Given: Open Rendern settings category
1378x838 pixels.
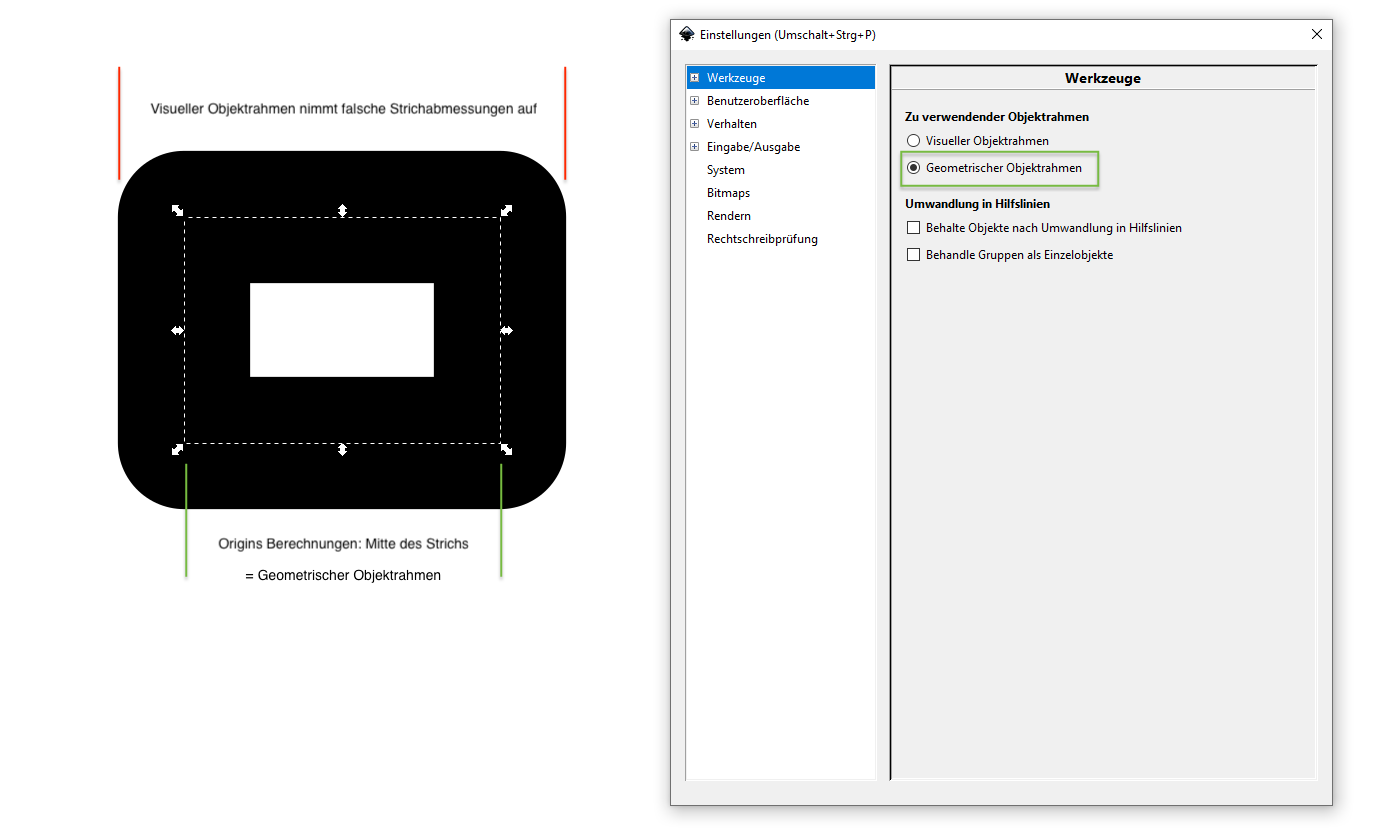Looking at the screenshot, I should [729, 216].
